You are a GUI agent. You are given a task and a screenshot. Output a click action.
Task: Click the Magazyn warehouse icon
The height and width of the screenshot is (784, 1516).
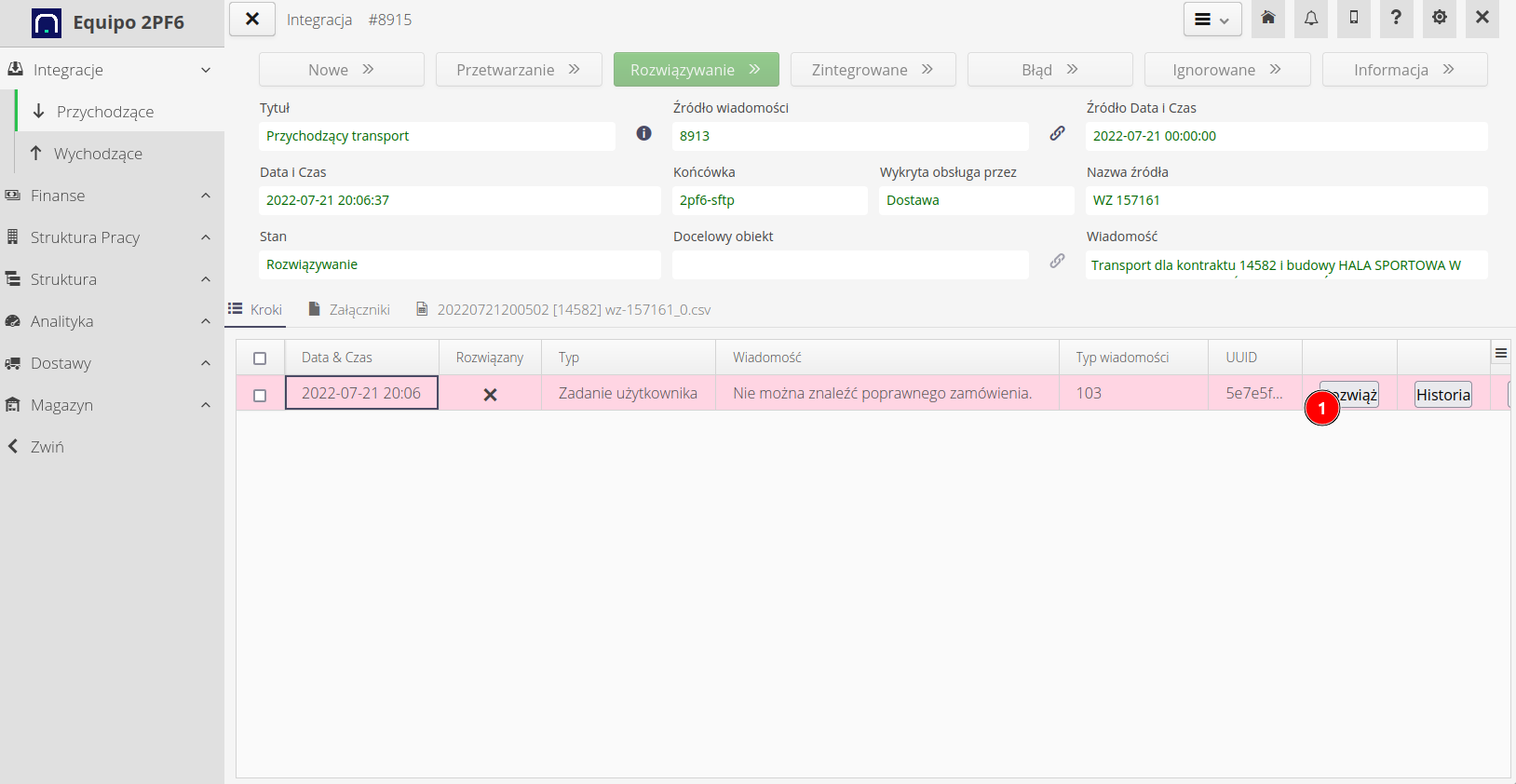tap(13, 404)
